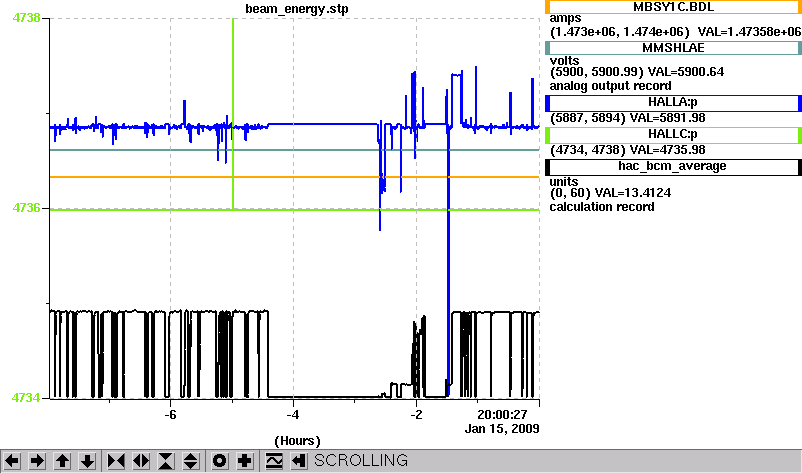Viewport: 802px width, 473px height.
Task: Select the MMSHLAE curve legend
Action: tap(673, 48)
